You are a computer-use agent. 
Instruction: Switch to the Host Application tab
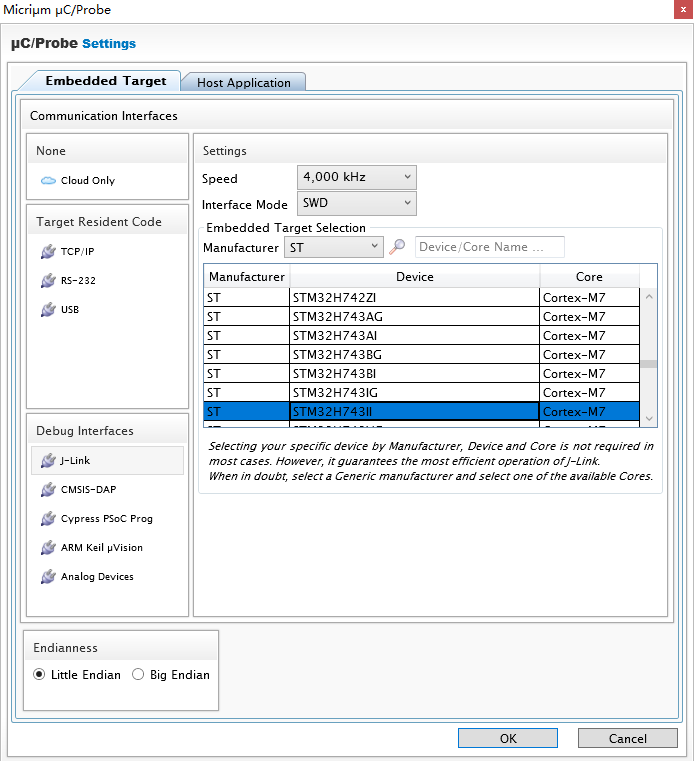click(244, 83)
